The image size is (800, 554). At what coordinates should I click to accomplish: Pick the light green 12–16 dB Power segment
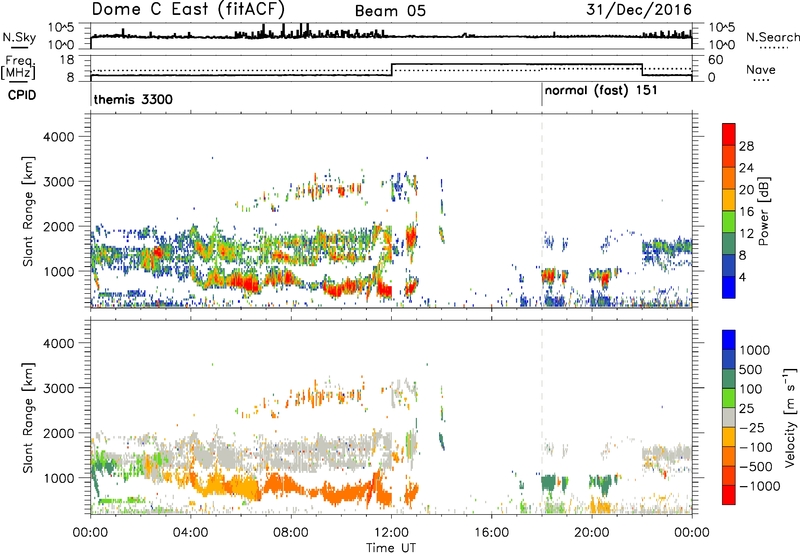(x=729, y=222)
